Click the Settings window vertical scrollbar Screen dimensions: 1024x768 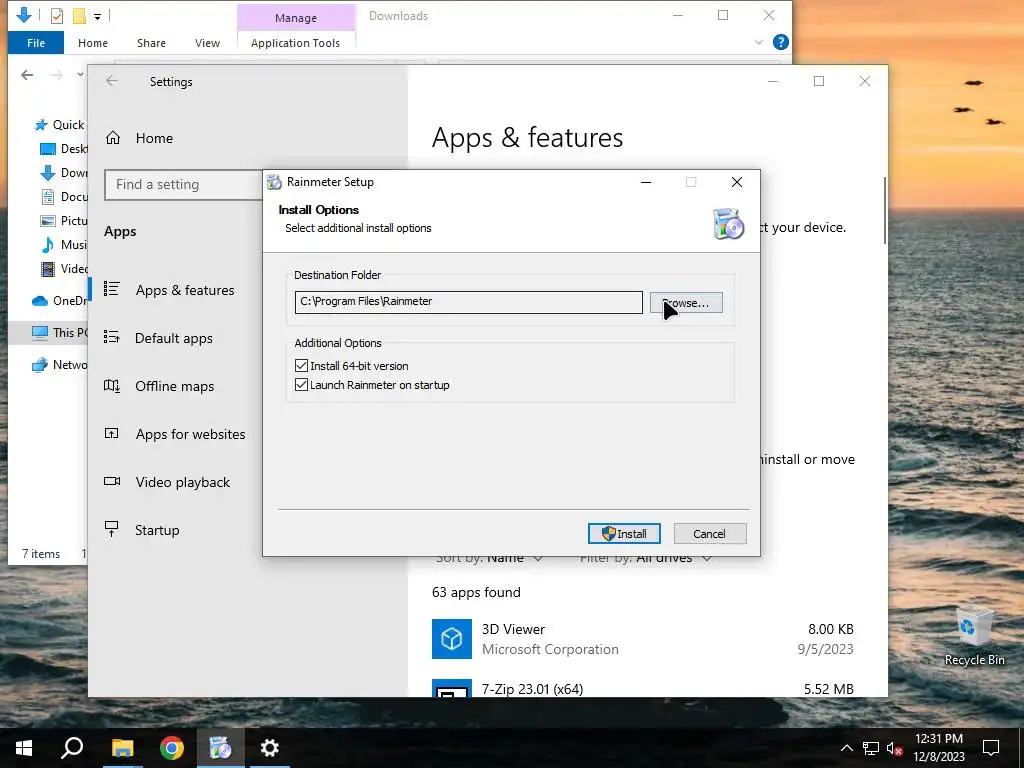tap(884, 211)
